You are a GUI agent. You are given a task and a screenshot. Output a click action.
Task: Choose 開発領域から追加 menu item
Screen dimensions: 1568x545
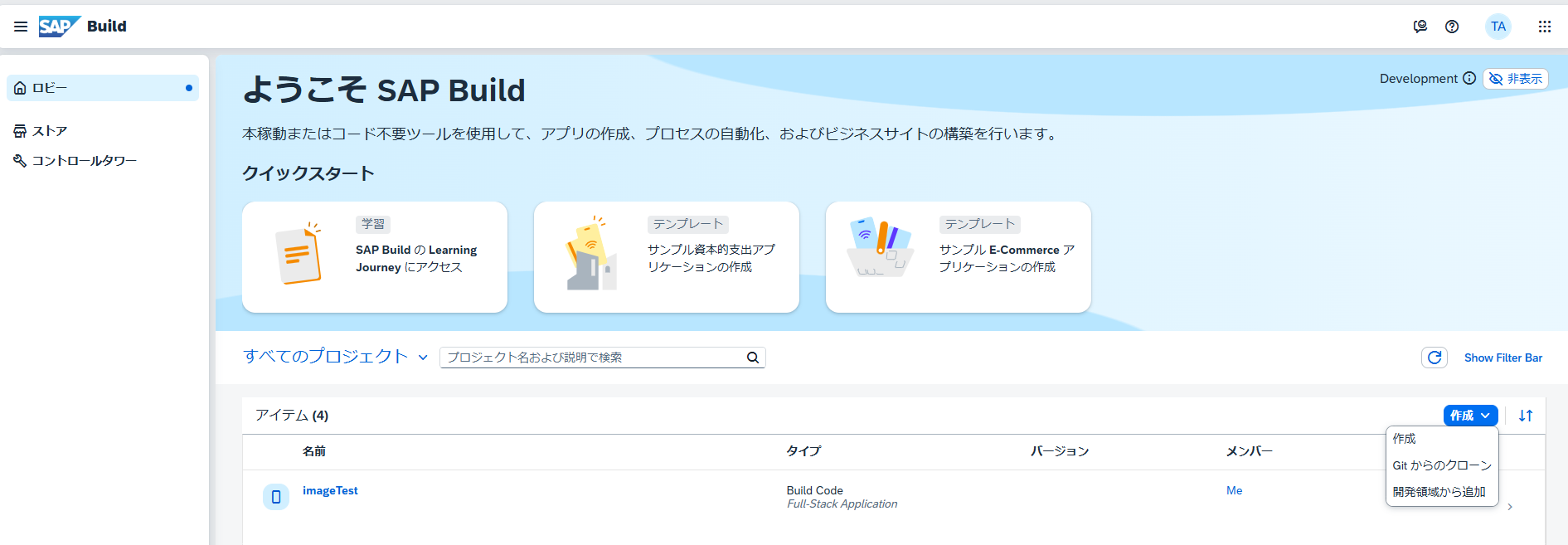tap(1442, 492)
